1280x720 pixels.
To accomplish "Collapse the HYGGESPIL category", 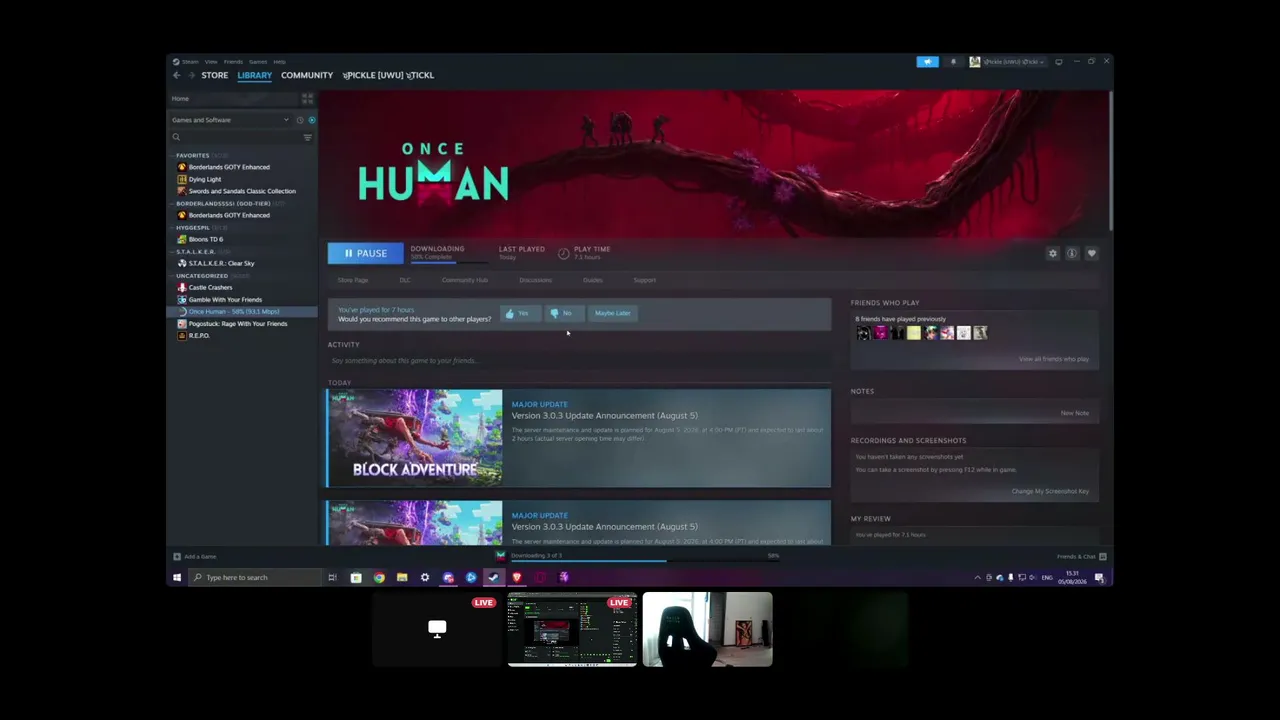I will pos(193,227).
